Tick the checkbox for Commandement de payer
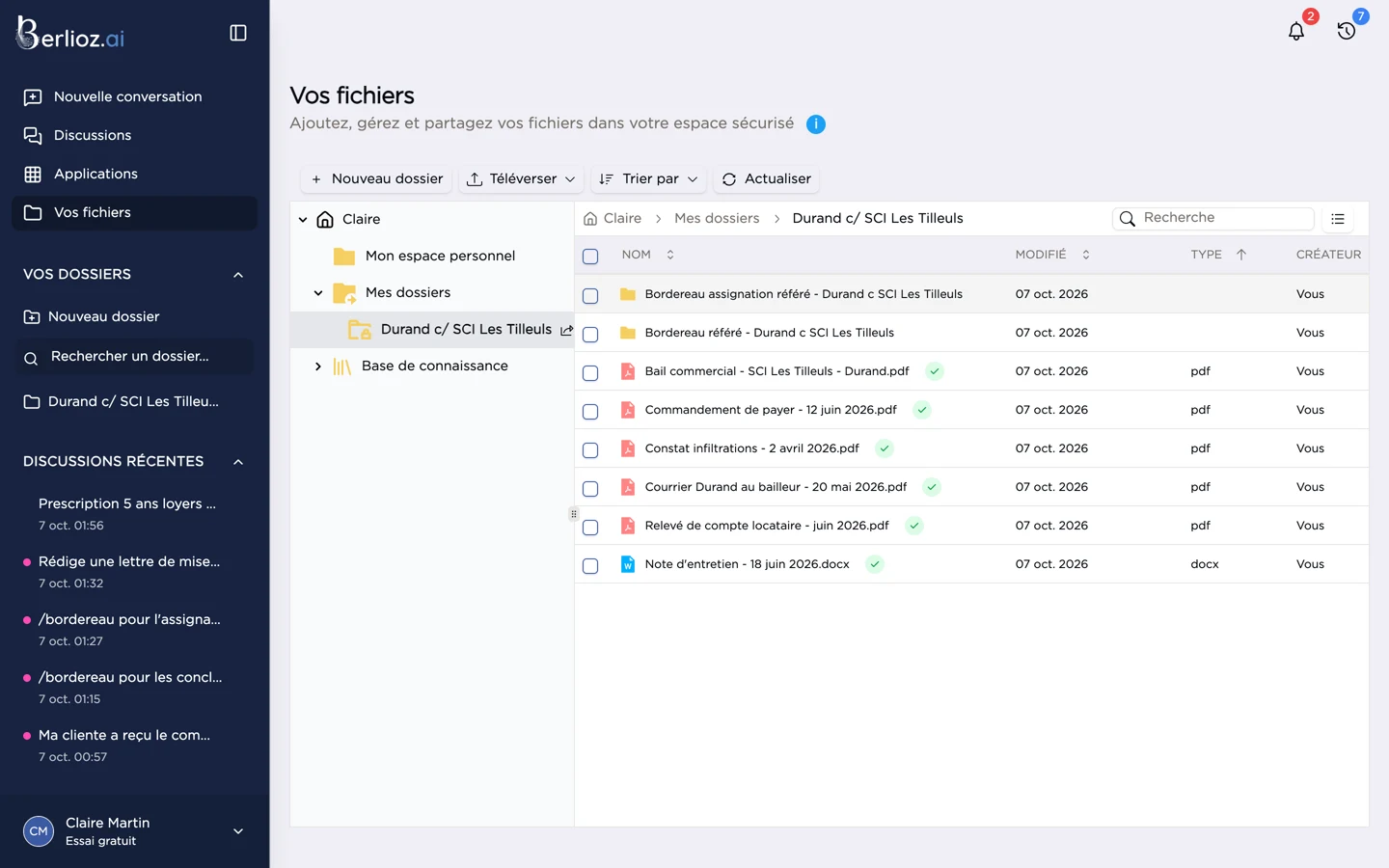This screenshot has width=1389, height=868. tap(590, 412)
